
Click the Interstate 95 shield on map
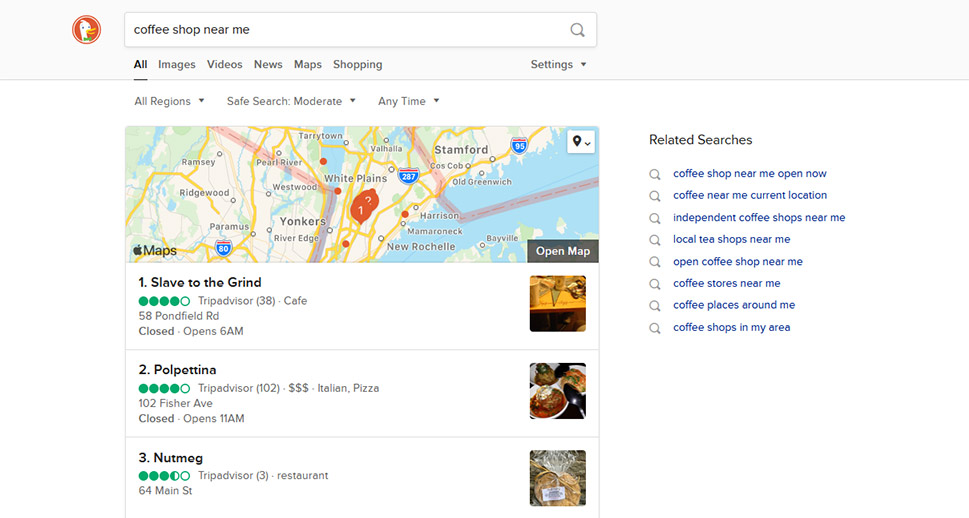[519, 145]
